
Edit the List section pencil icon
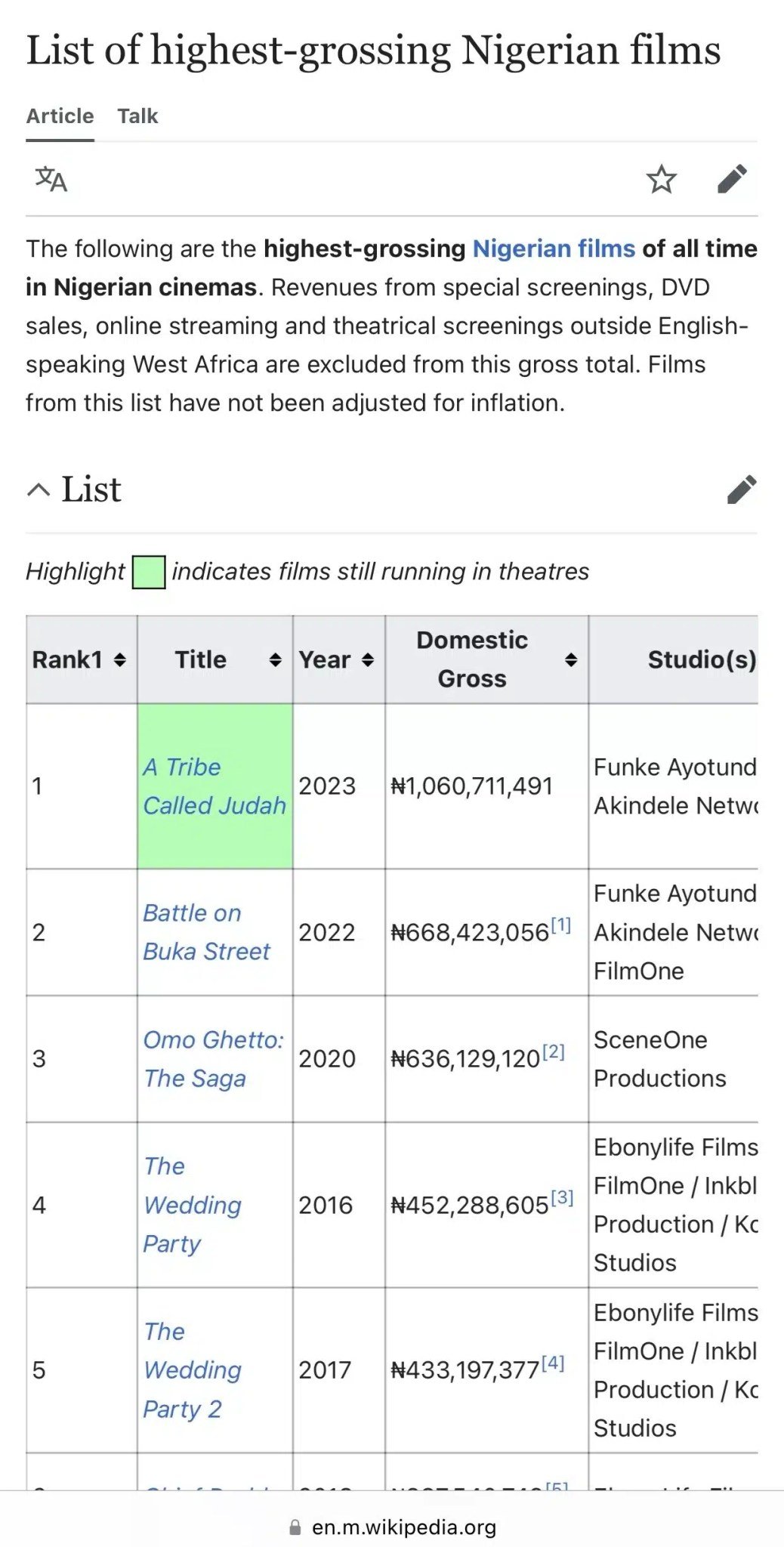742,489
